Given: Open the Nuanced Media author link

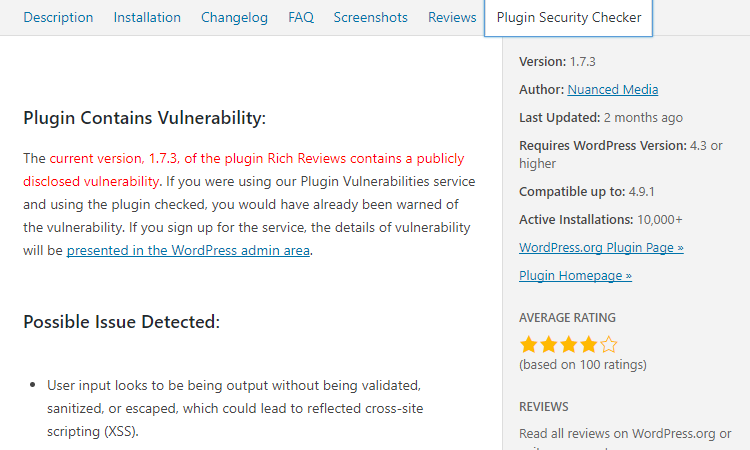Looking at the screenshot, I should pos(613,89).
